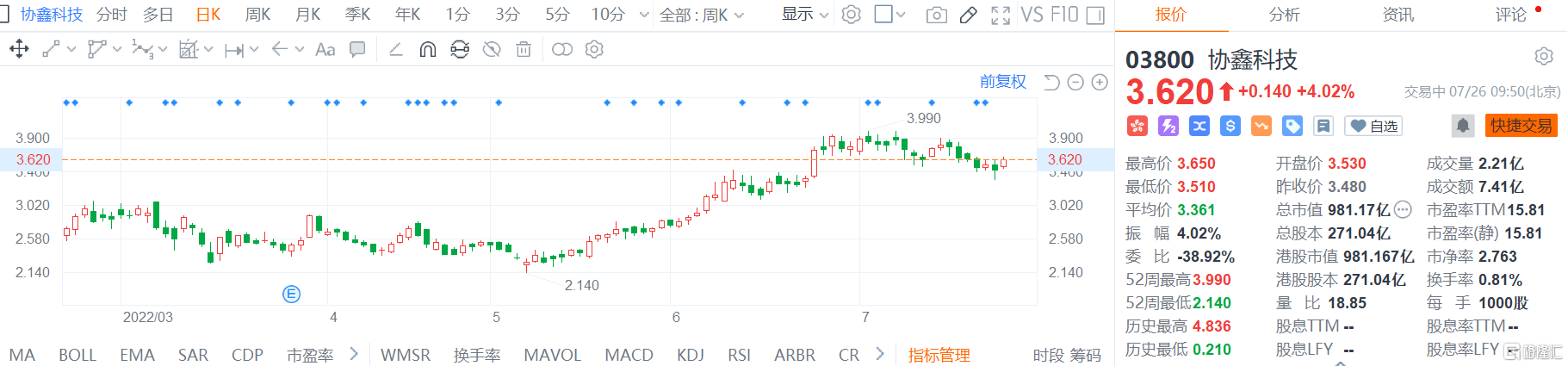Zoom out chart with minus icon

coord(1075,82)
